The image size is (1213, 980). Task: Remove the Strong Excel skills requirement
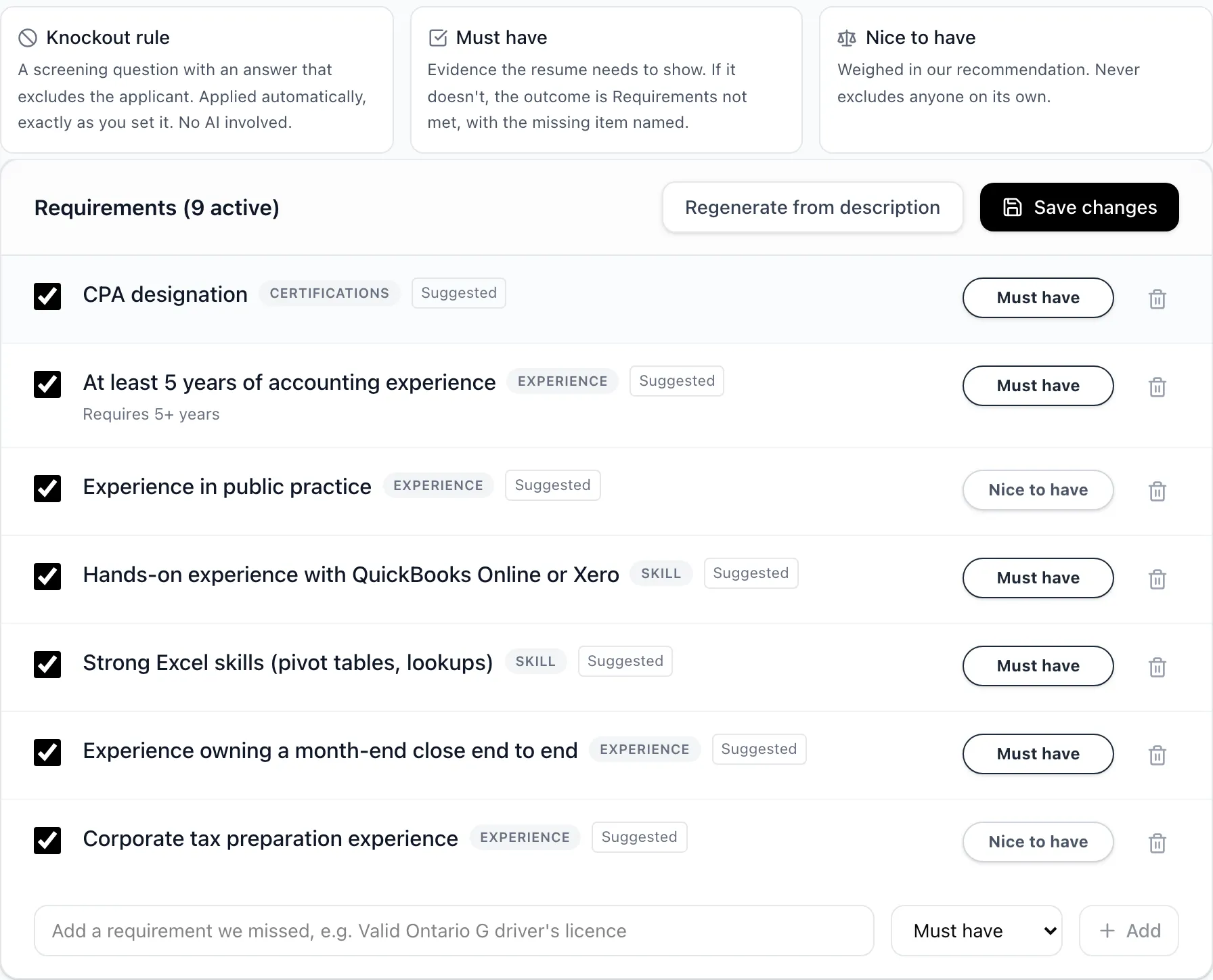pyautogui.click(x=1157, y=667)
